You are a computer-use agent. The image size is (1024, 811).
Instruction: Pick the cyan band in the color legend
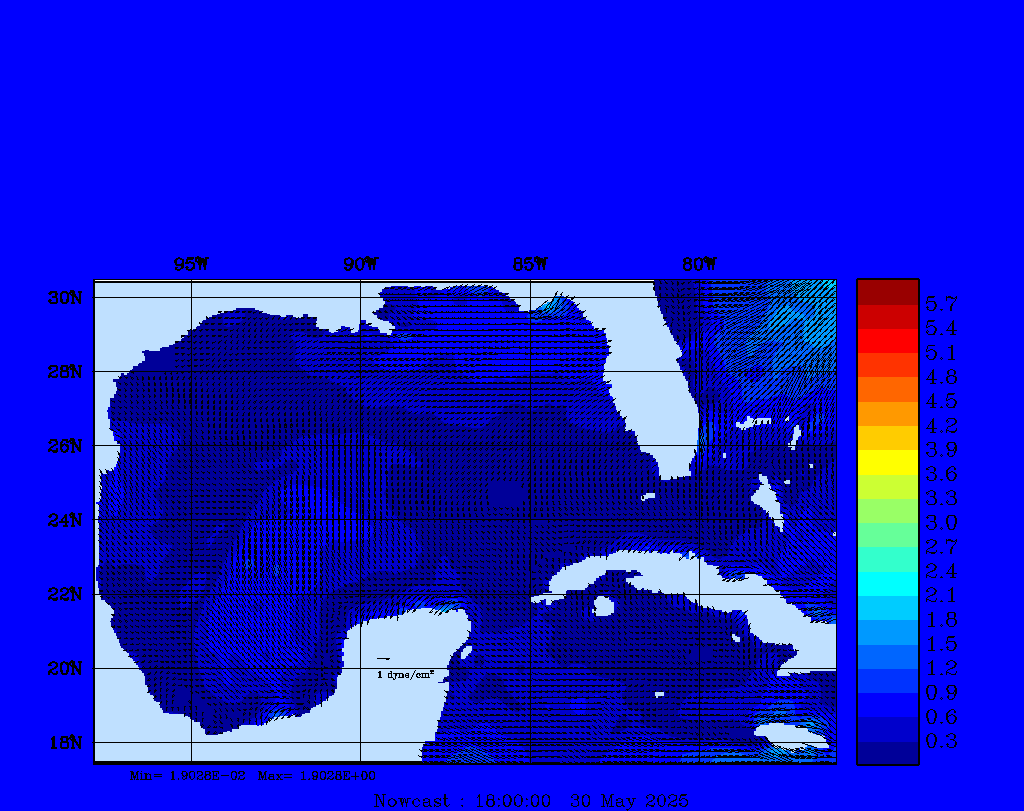click(x=887, y=583)
